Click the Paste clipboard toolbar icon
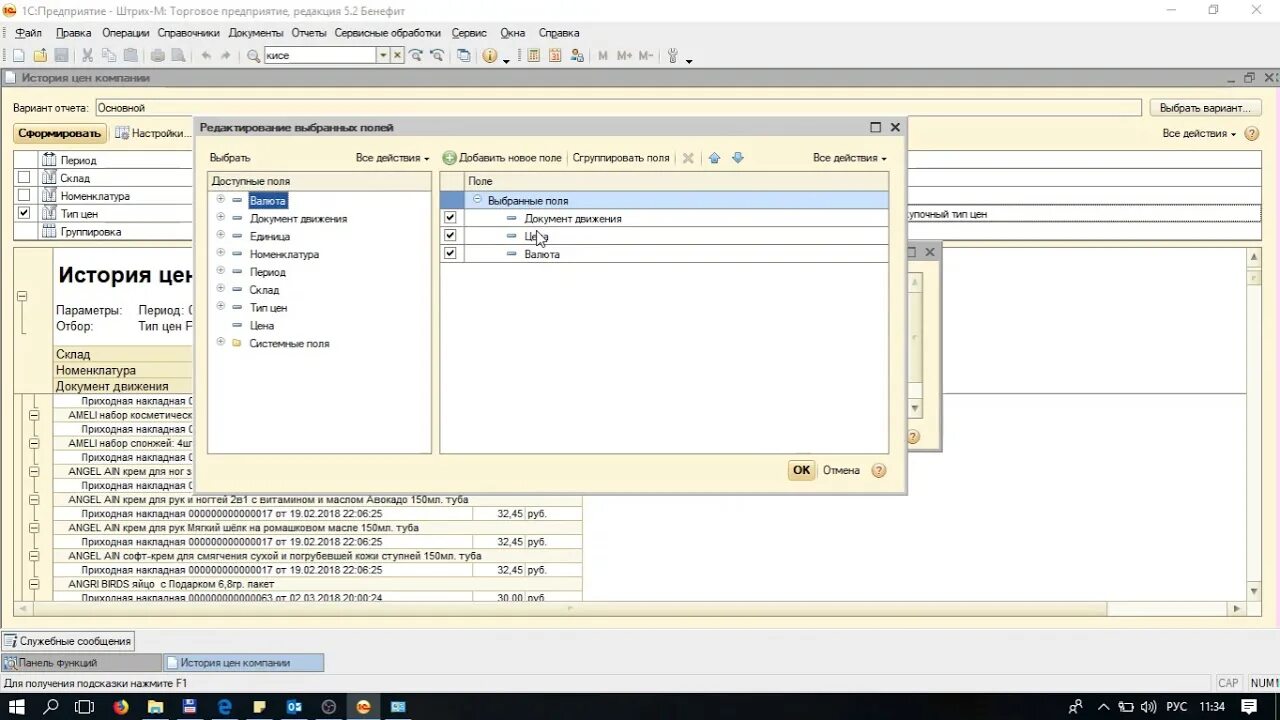This screenshot has height=720, width=1280. click(129, 56)
